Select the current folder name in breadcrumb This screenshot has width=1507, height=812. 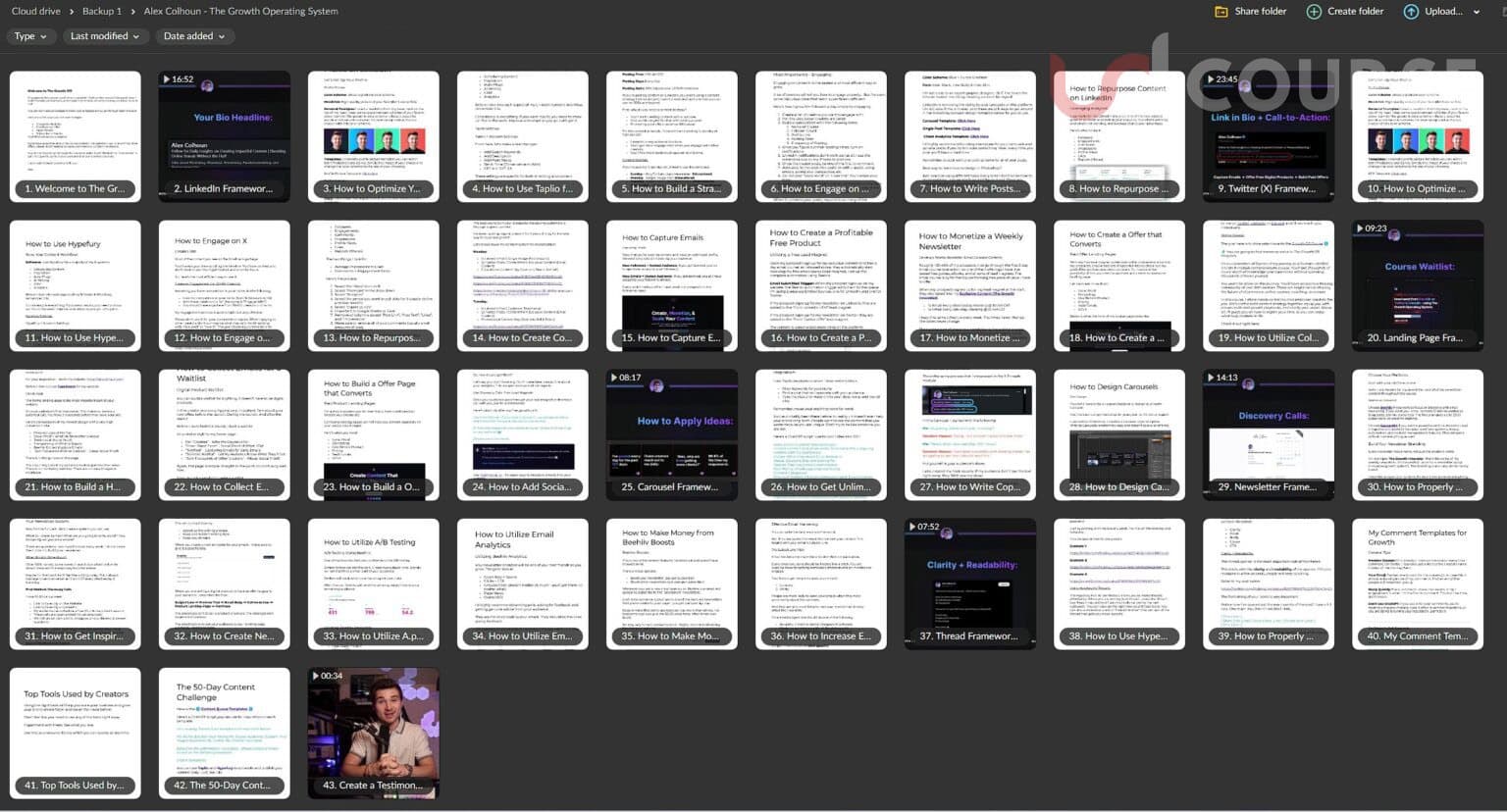240,12
